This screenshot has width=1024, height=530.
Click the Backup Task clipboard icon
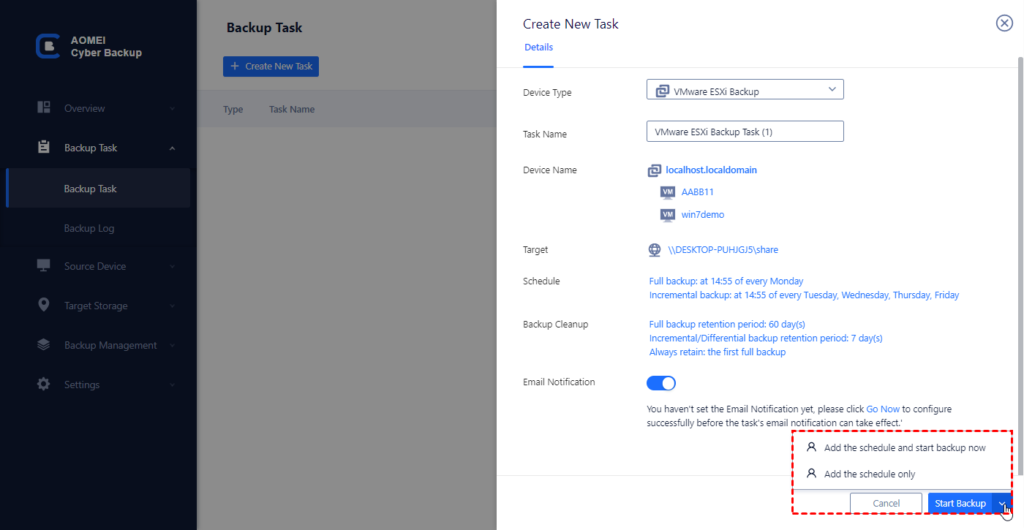pyautogui.click(x=44, y=148)
